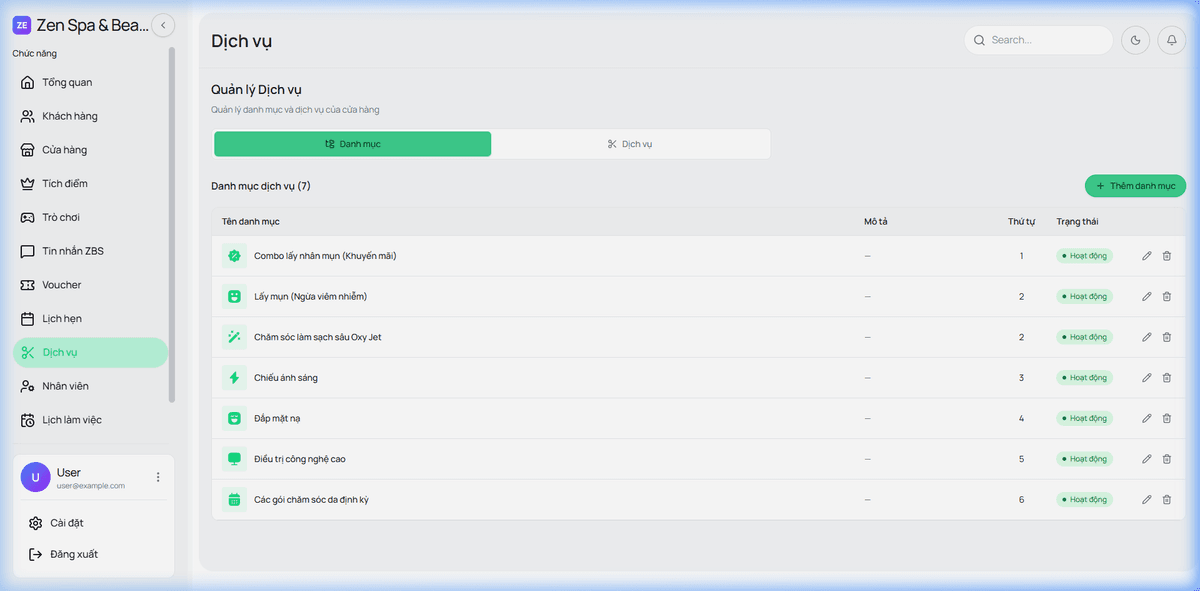Screen dimensions: 1200x591
Task: Delete Các gói chăm sóc da định kỳ
Action: (1167, 499)
